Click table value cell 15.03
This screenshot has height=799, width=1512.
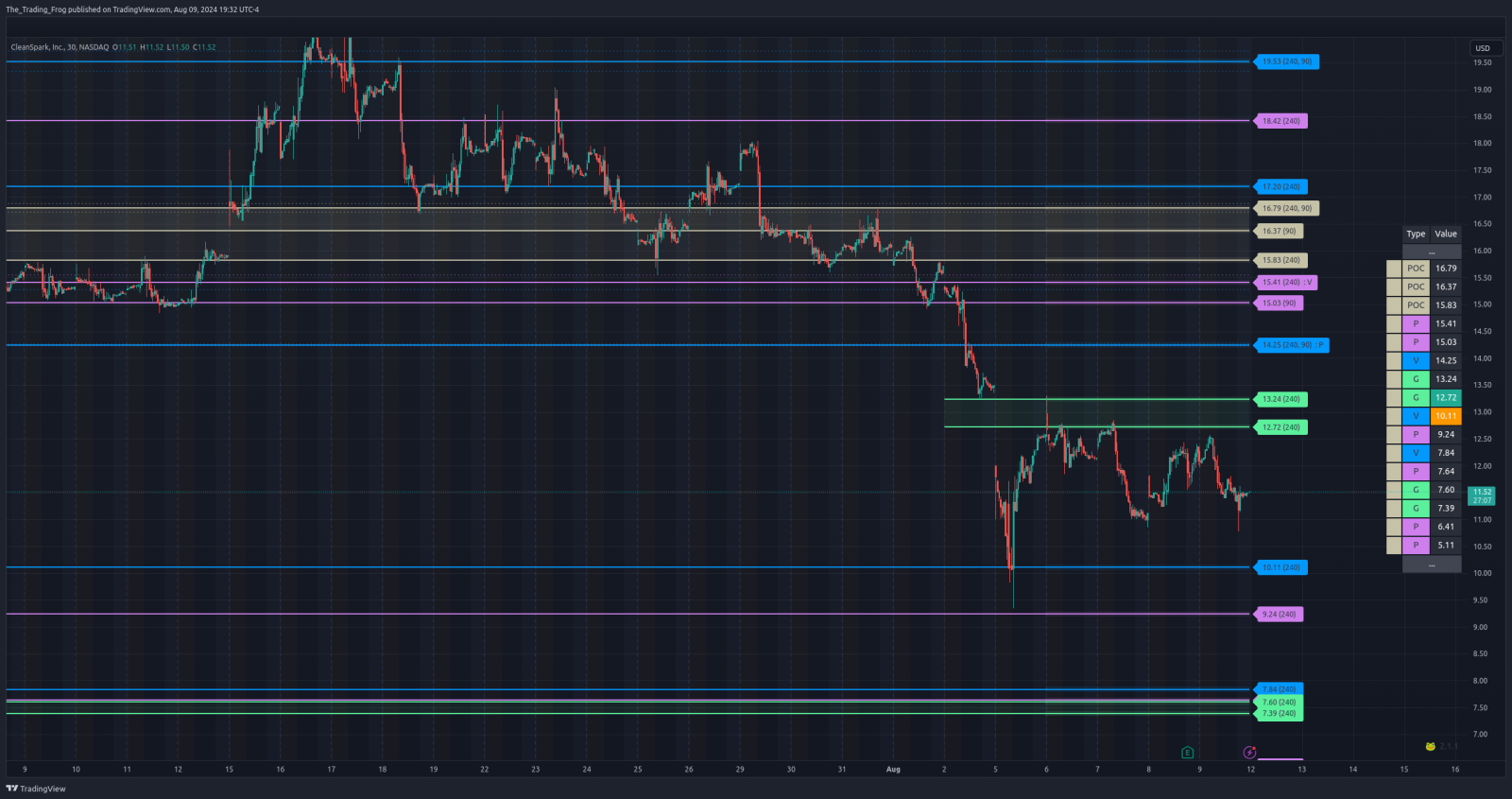1446,342
